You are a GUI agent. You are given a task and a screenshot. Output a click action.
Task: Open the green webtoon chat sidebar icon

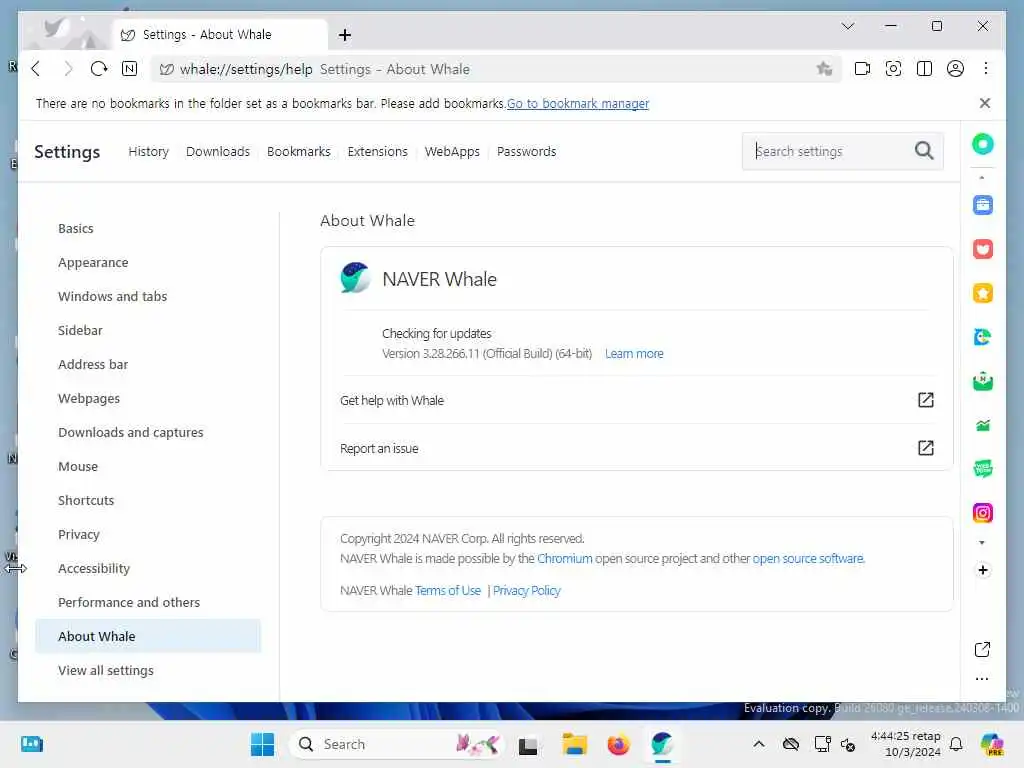coord(982,468)
